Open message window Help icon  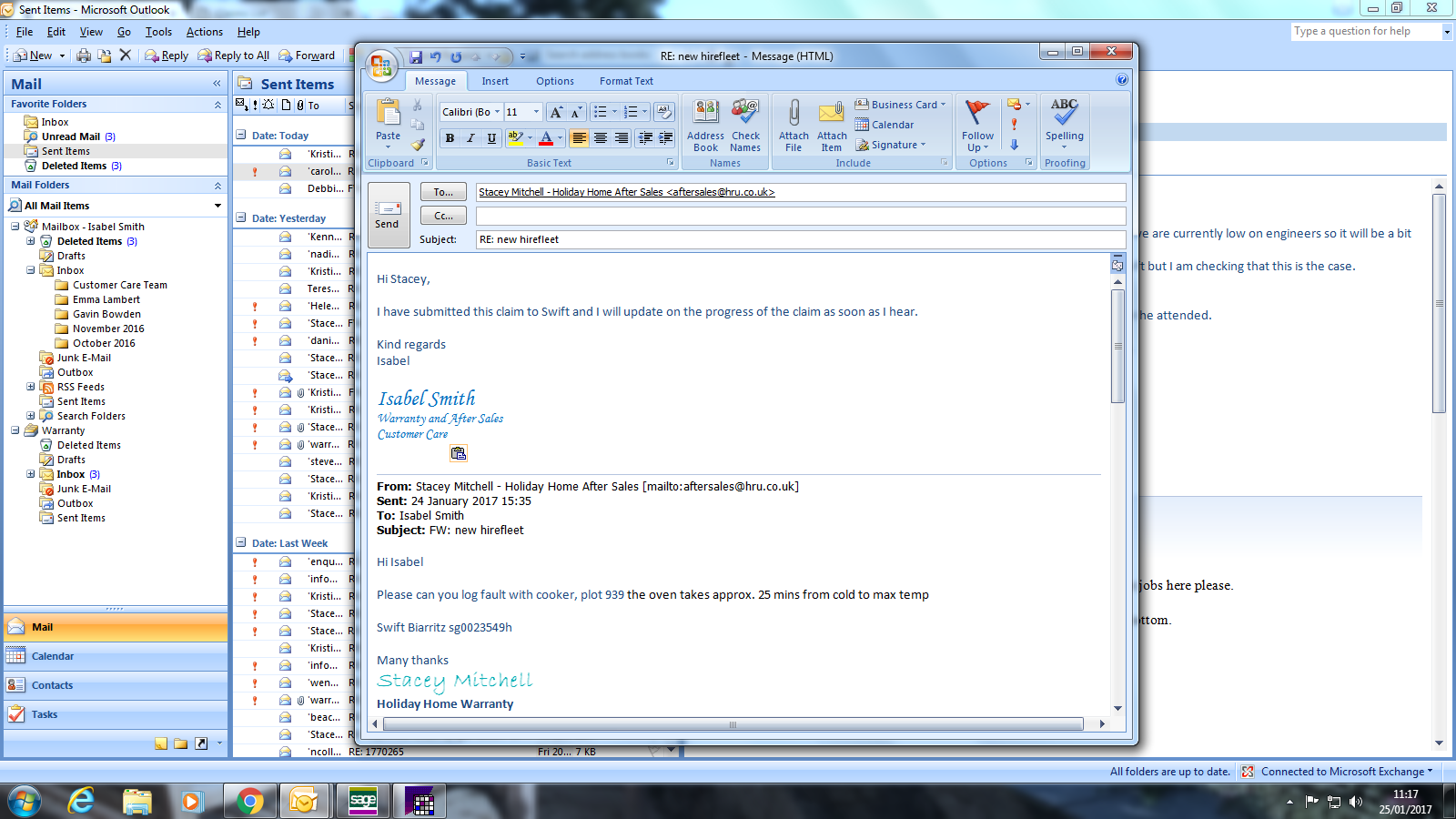pyautogui.click(x=1122, y=80)
